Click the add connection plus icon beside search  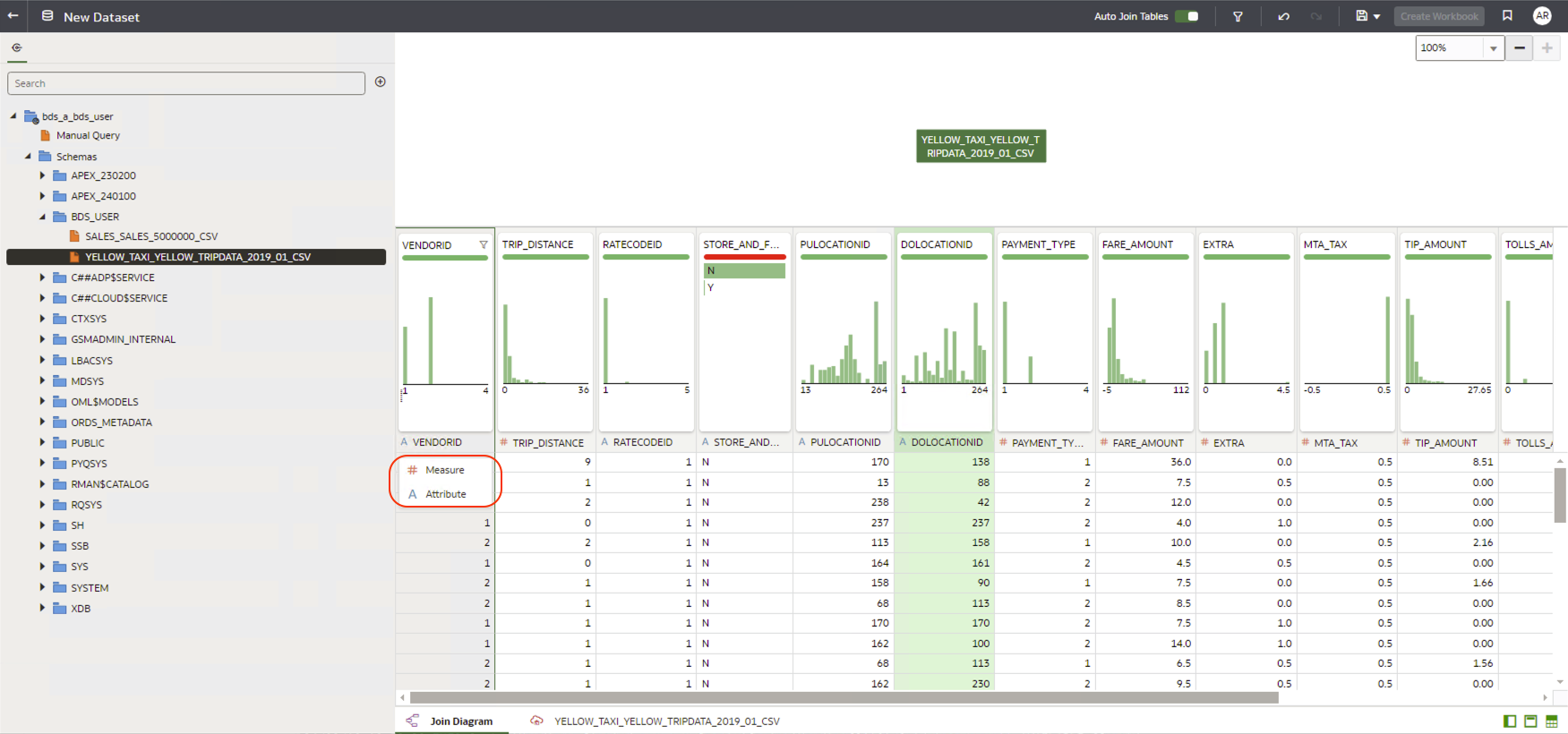(x=381, y=82)
